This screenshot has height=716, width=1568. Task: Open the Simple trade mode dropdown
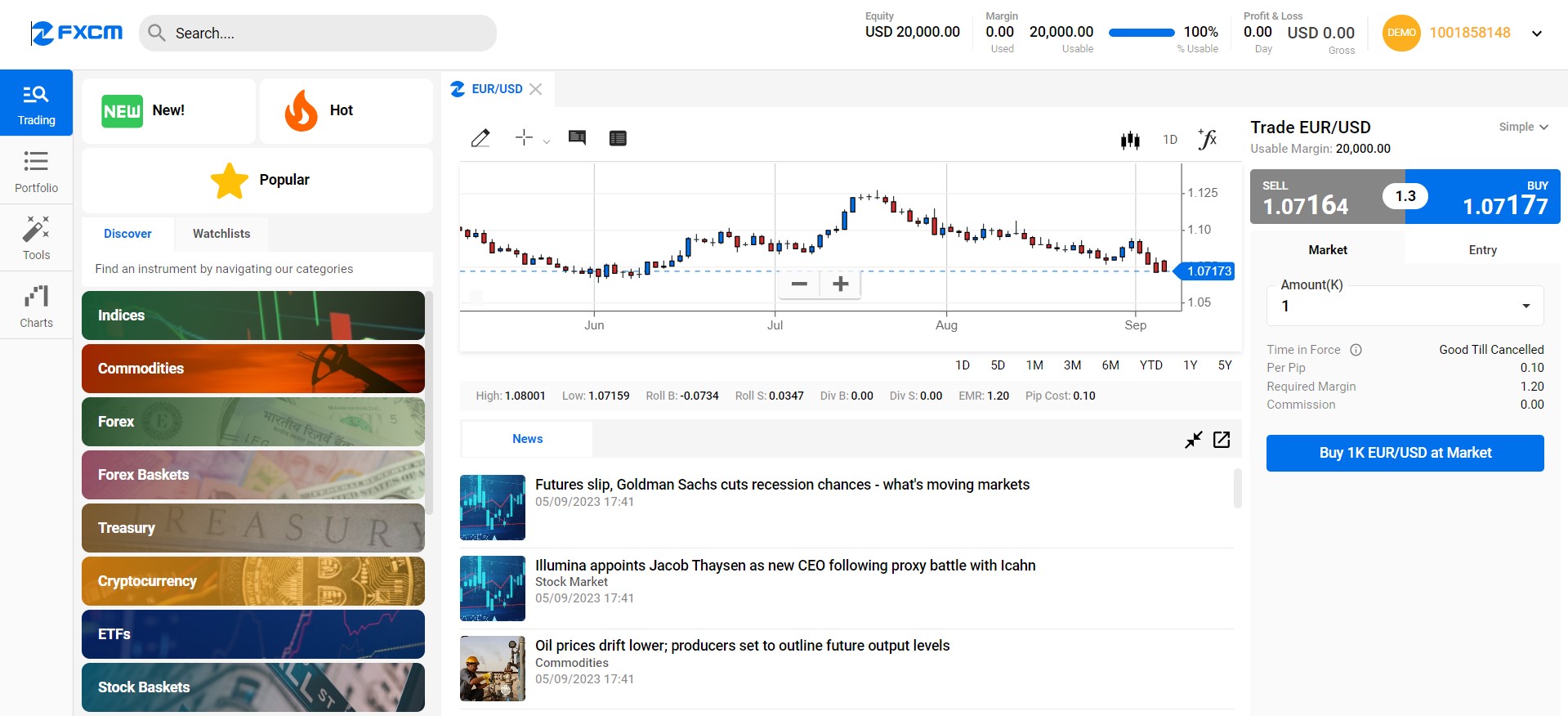pos(1523,127)
